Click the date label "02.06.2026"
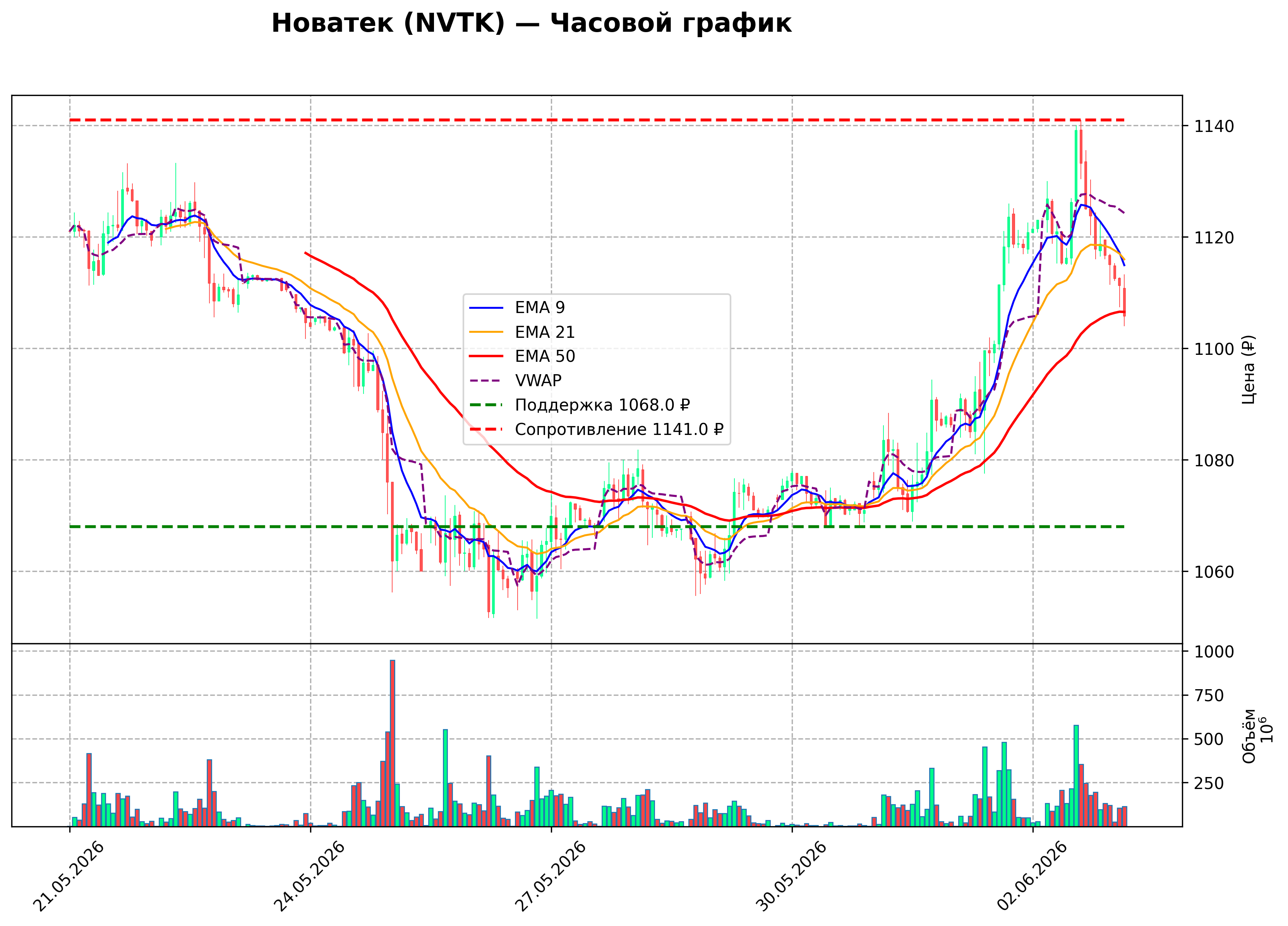The height and width of the screenshot is (926, 1288). (x=1032, y=876)
